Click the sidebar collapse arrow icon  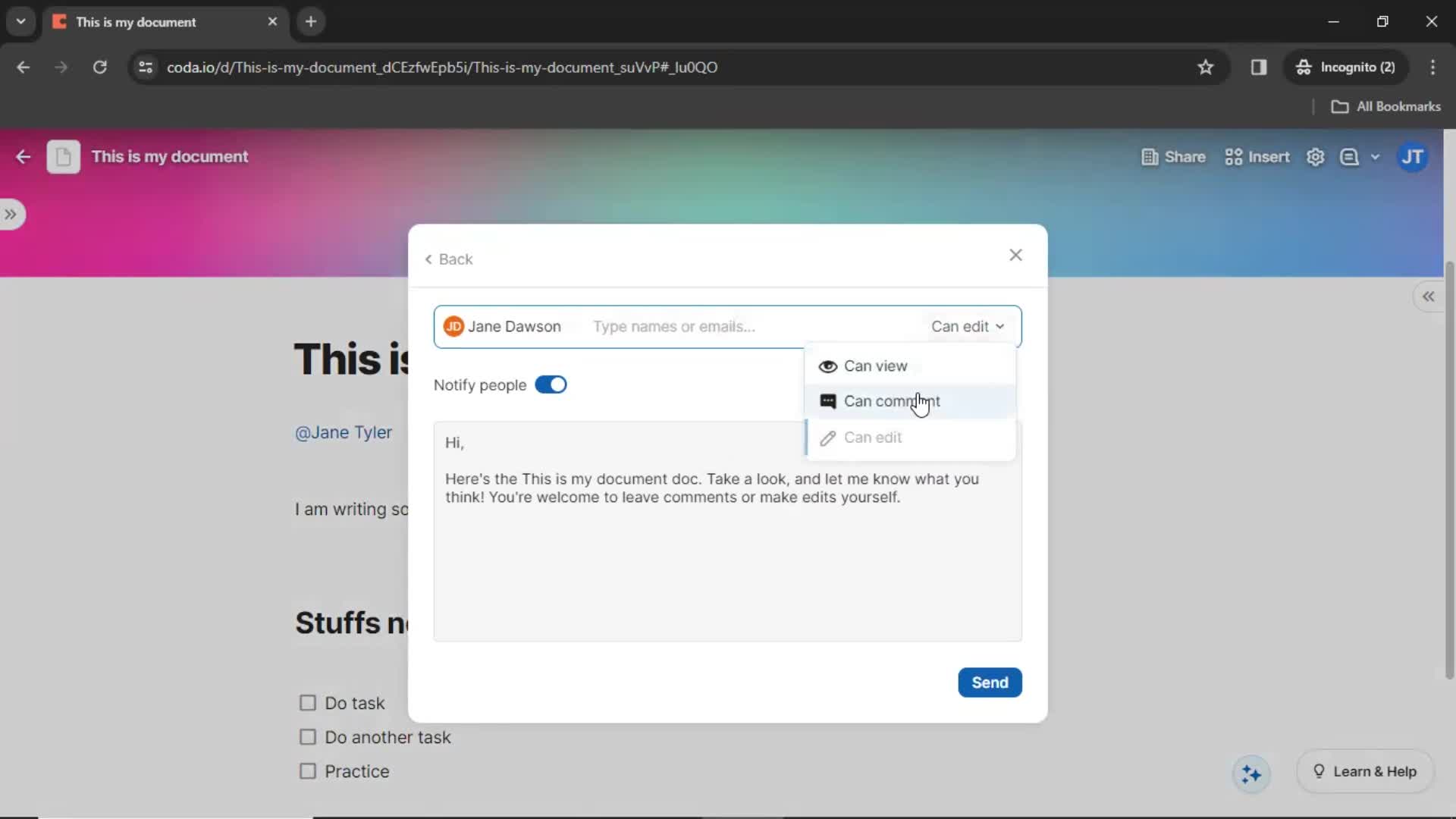pyautogui.click(x=1430, y=296)
